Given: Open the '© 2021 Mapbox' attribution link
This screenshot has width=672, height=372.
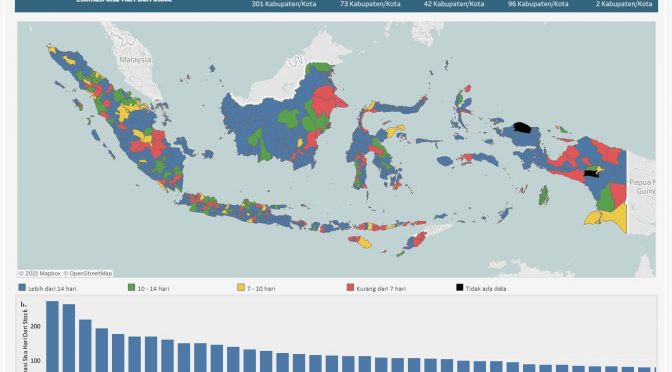Looking at the screenshot, I should tap(40, 273).
